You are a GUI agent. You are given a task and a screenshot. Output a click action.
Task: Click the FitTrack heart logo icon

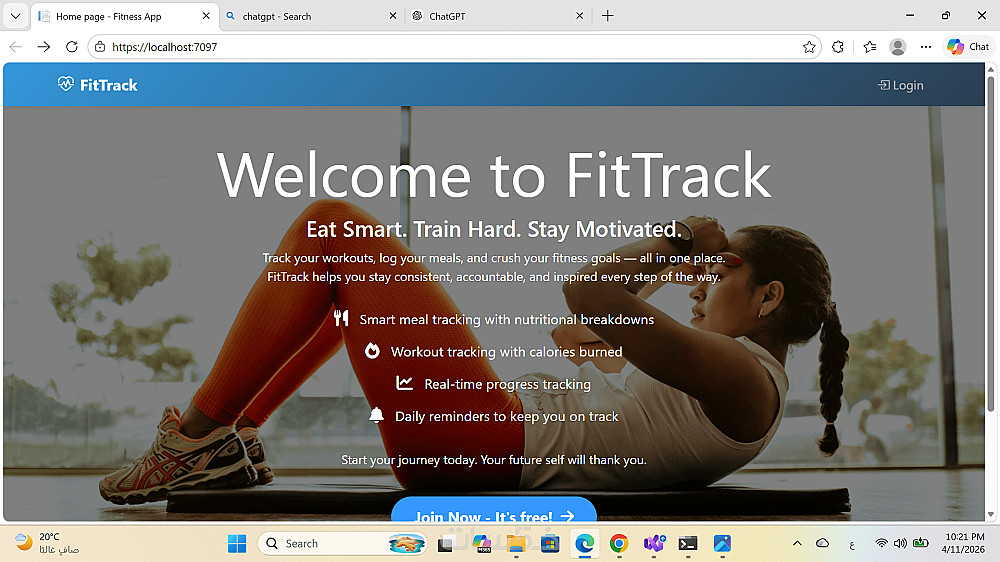66,84
